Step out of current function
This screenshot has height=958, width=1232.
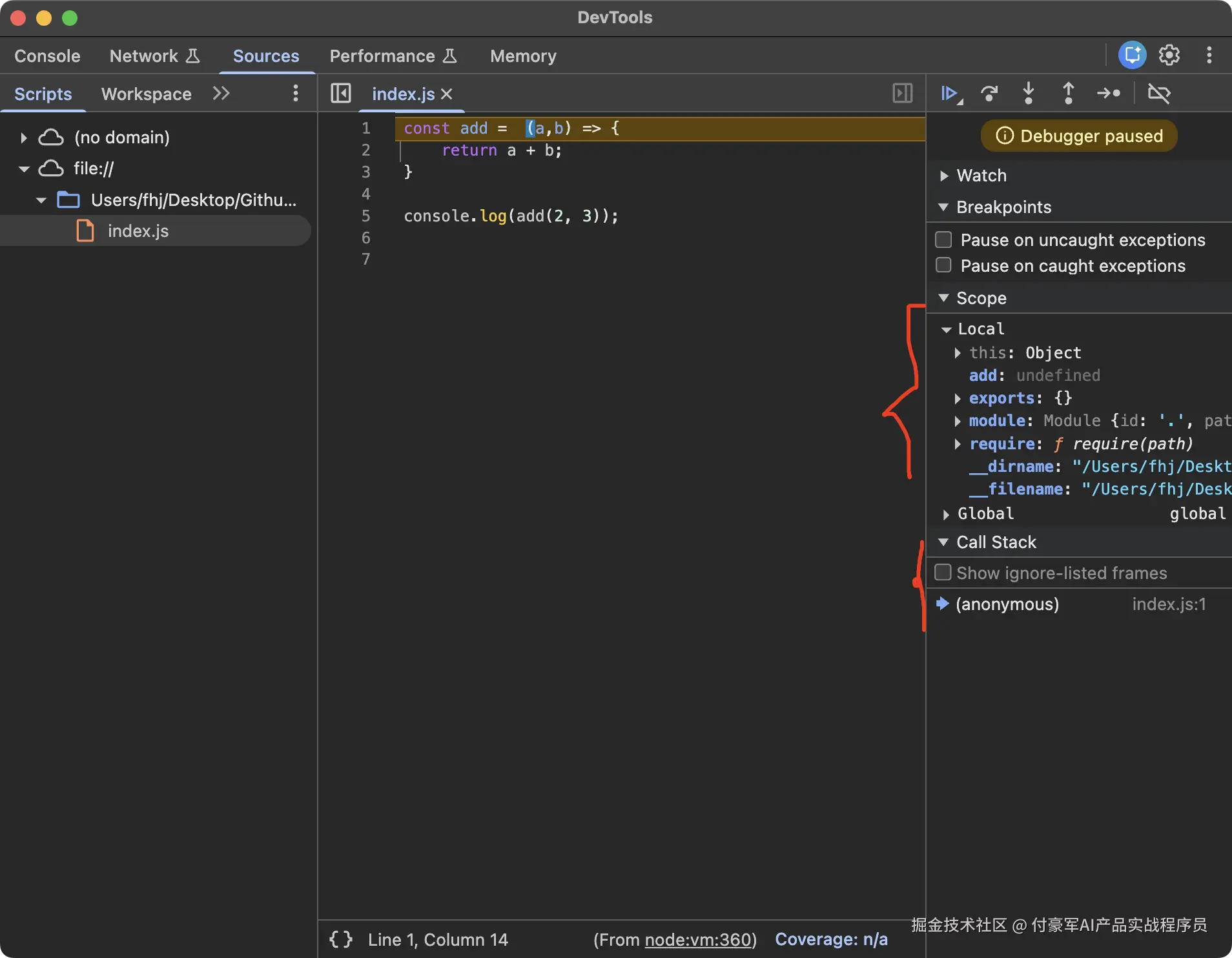coord(1069,94)
